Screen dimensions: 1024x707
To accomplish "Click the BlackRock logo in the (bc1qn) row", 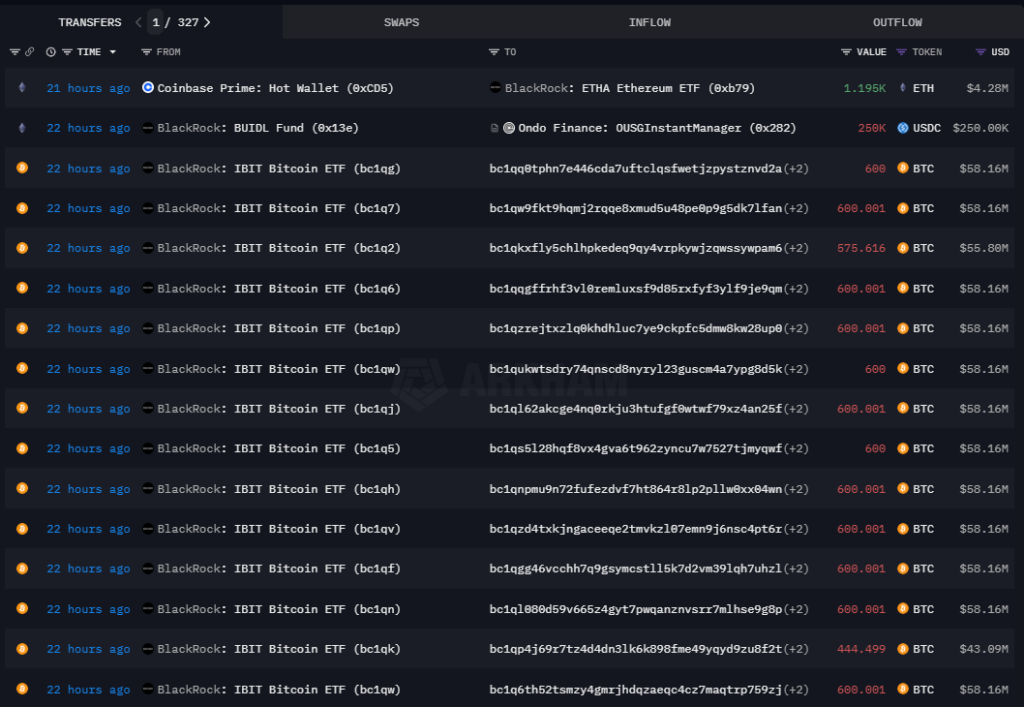I will (148, 609).
